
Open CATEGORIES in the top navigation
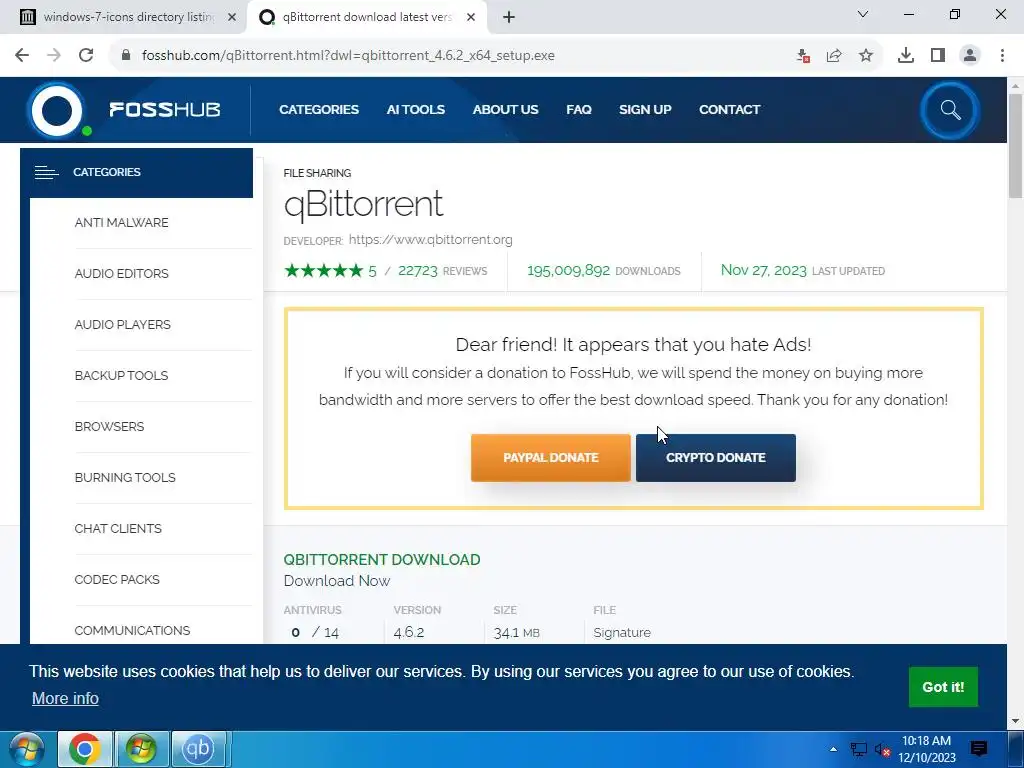(x=319, y=110)
